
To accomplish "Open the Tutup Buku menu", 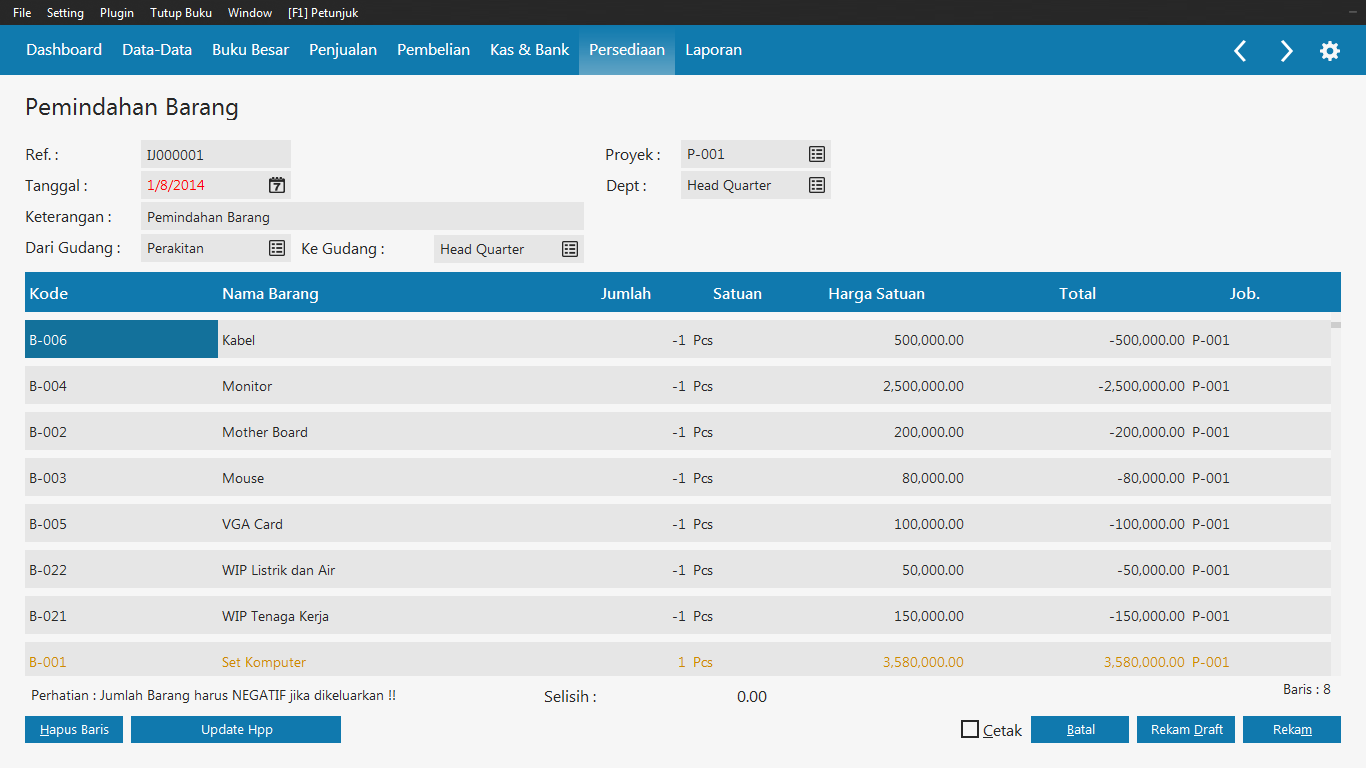I will (x=181, y=13).
